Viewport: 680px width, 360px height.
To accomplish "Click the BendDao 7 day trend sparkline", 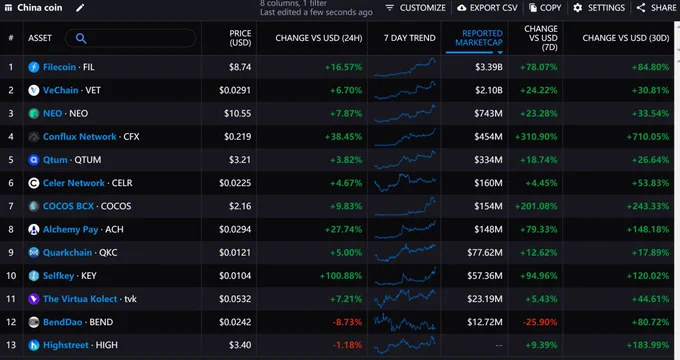I will [405, 322].
